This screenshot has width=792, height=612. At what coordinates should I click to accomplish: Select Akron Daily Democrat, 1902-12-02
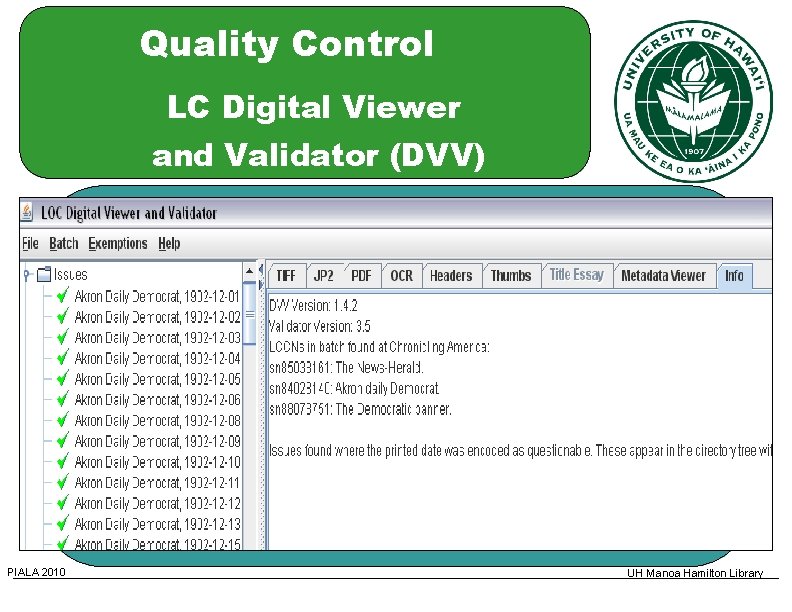tap(157, 317)
